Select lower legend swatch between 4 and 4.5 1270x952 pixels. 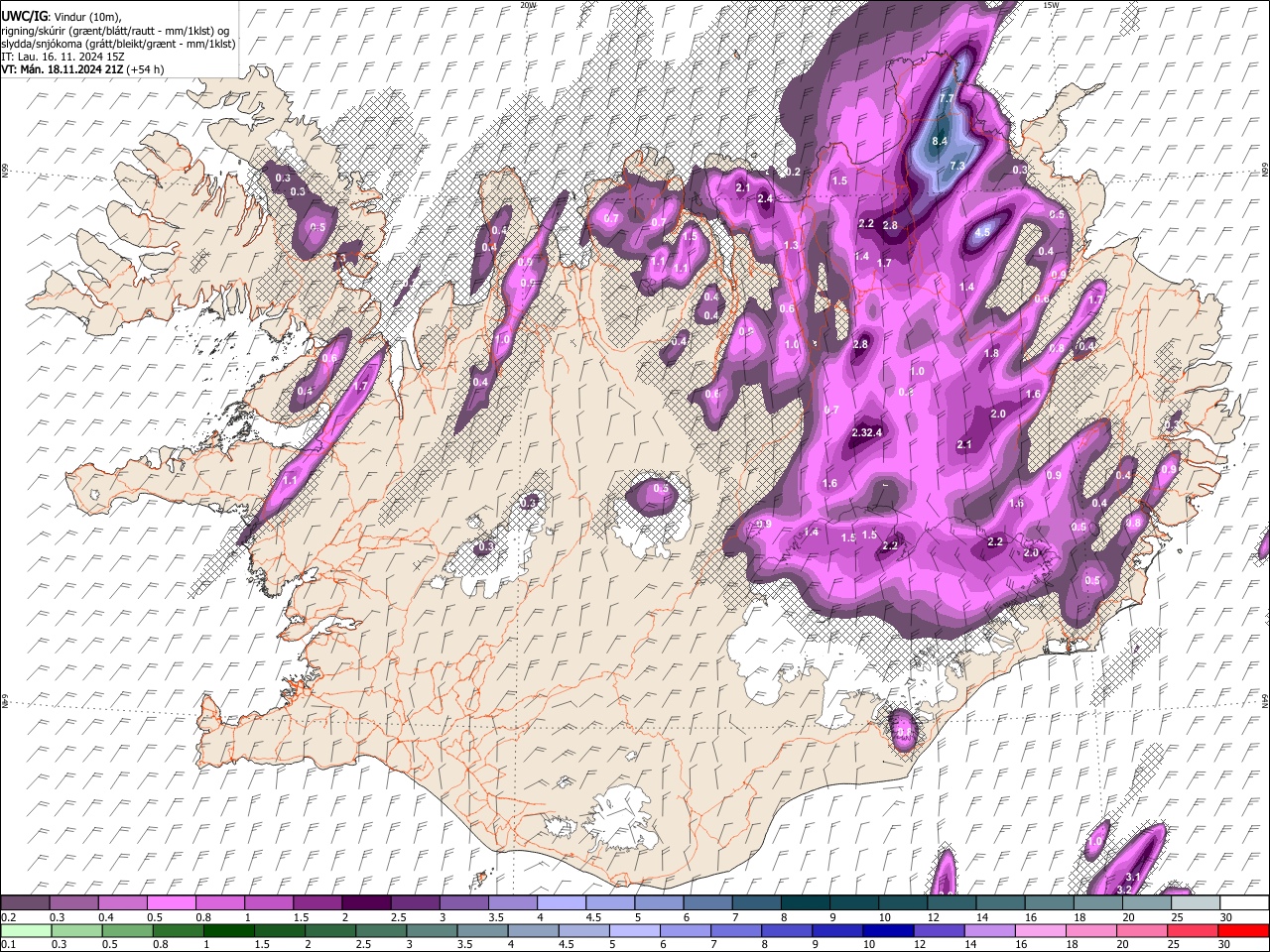[x=534, y=930]
